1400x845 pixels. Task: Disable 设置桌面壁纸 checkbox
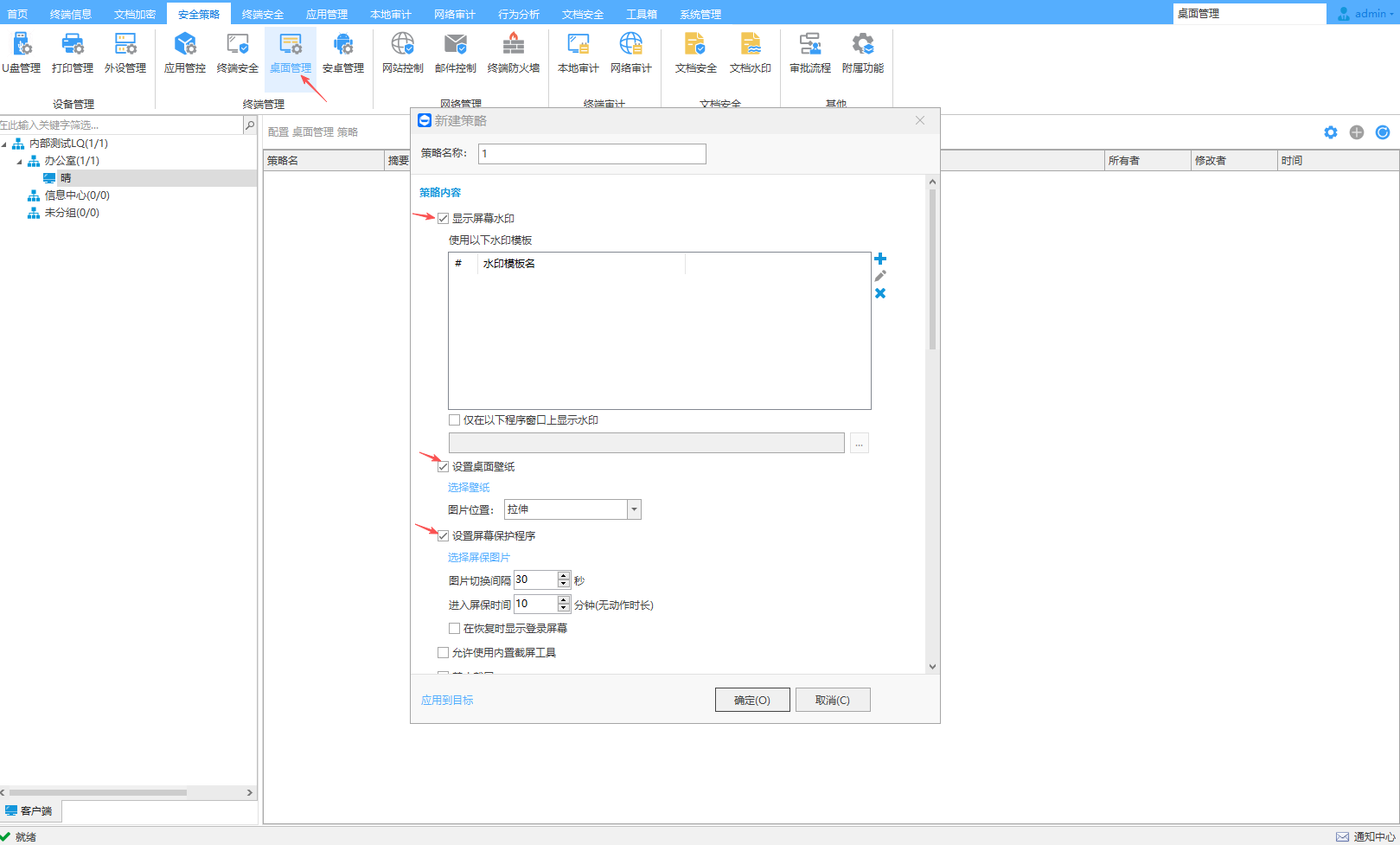pyautogui.click(x=444, y=467)
